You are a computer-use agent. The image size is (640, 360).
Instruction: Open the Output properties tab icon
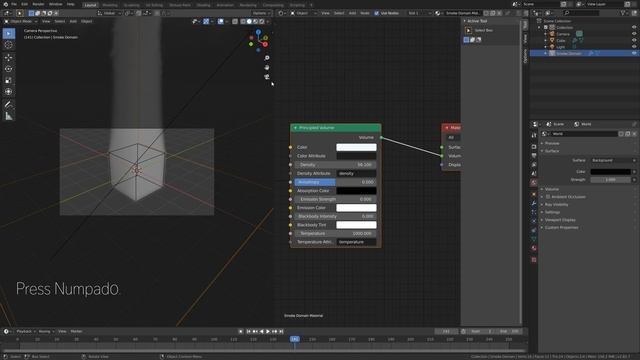point(534,156)
